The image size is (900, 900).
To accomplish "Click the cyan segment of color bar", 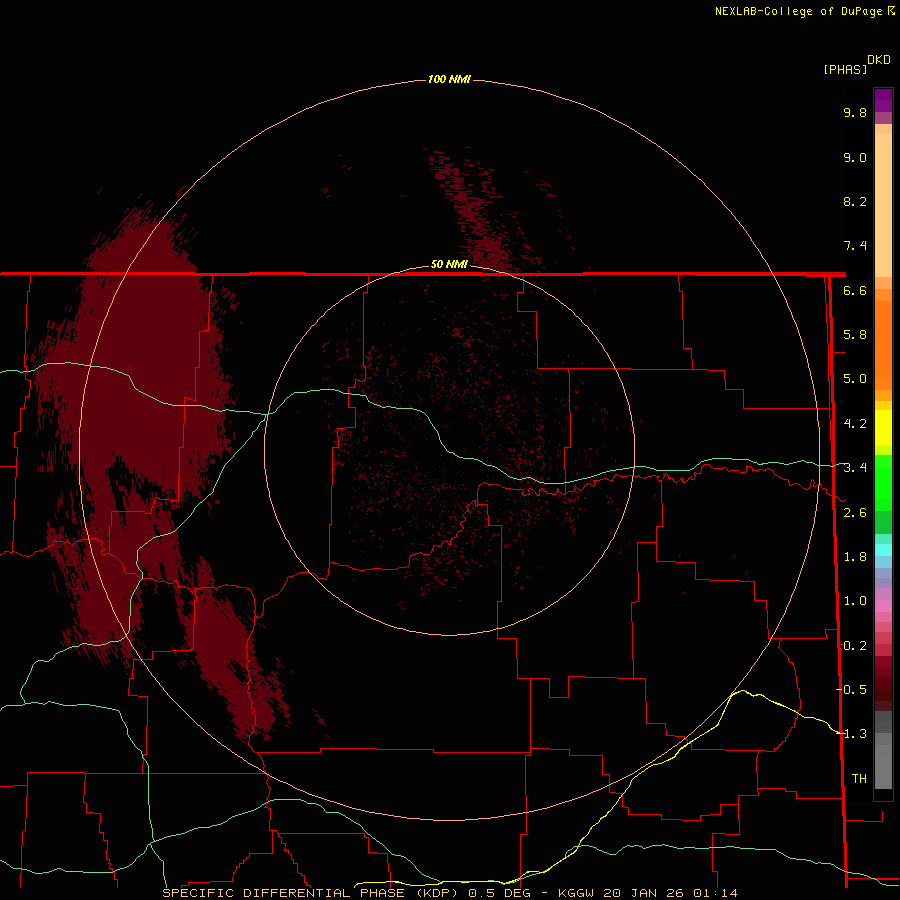I will coord(883,549).
